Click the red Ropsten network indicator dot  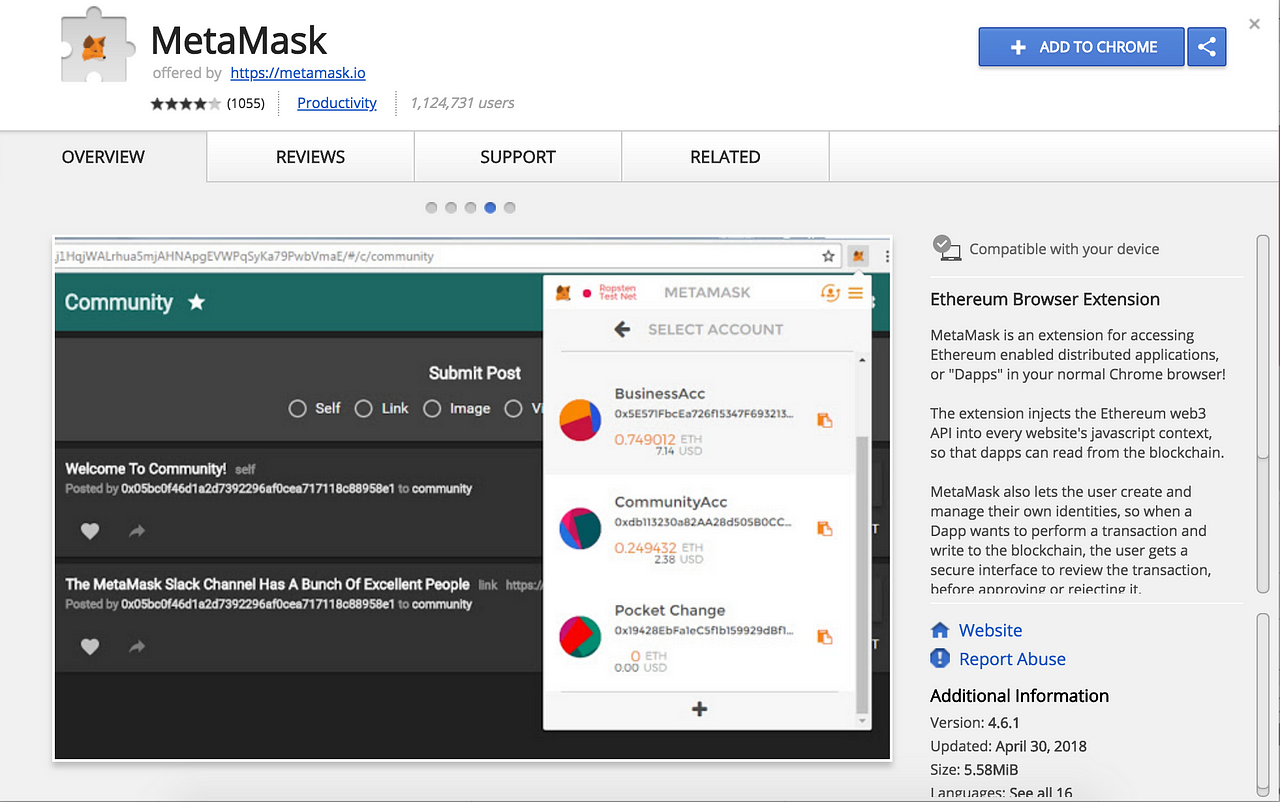pyautogui.click(x=587, y=293)
